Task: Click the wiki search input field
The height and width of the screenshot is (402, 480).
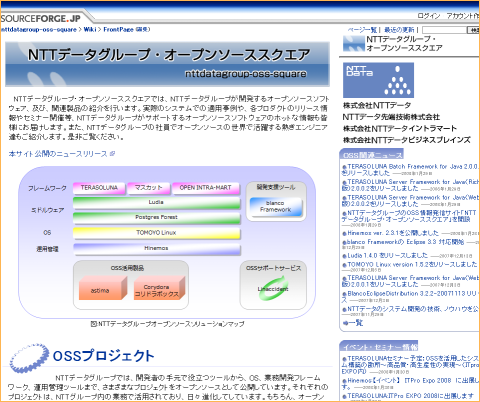Action: pyautogui.click(x=444, y=30)
